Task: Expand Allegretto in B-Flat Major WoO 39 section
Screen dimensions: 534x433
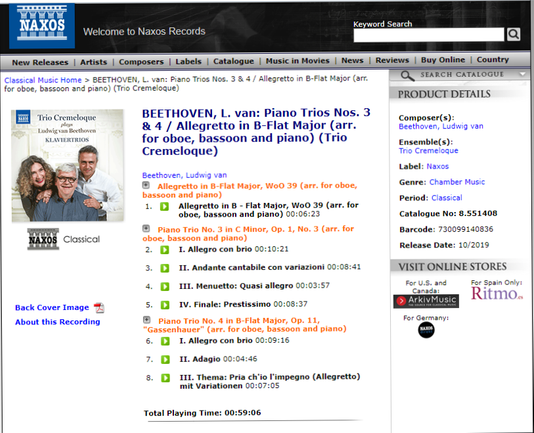Action: pos(146,185)
